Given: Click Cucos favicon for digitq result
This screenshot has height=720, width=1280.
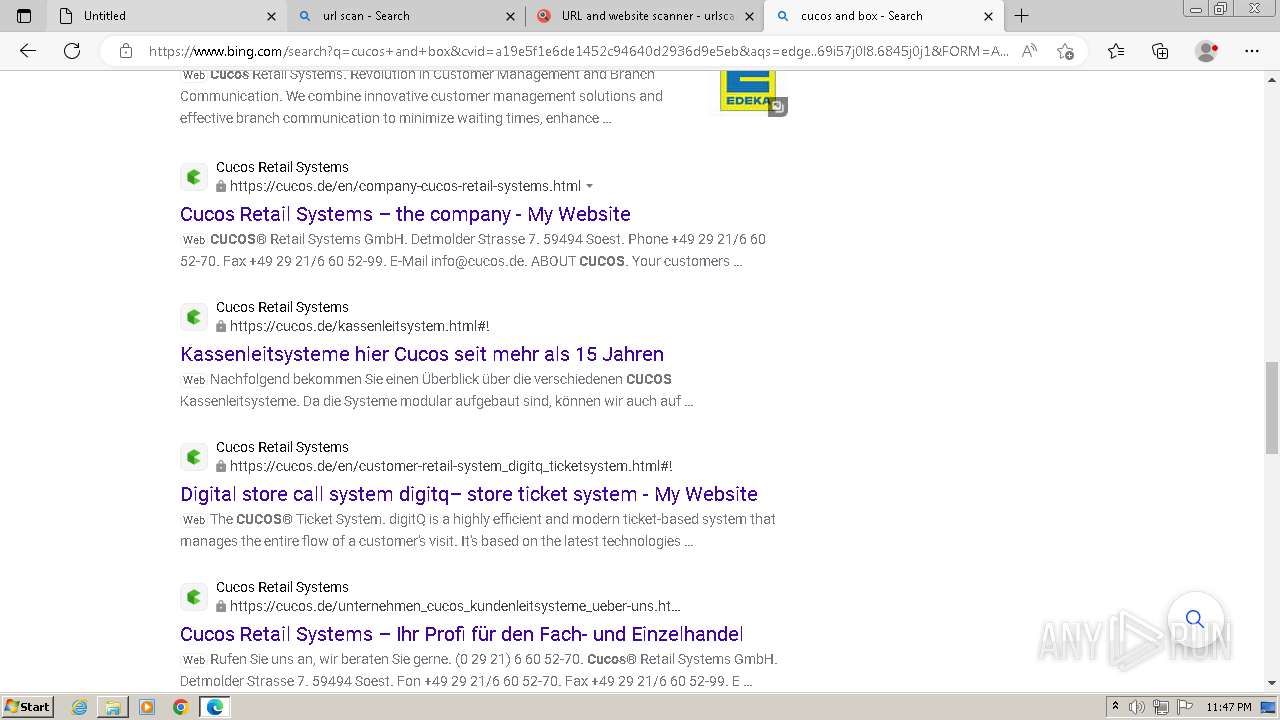Looking at the screenshot, I should tap(194, 457).
